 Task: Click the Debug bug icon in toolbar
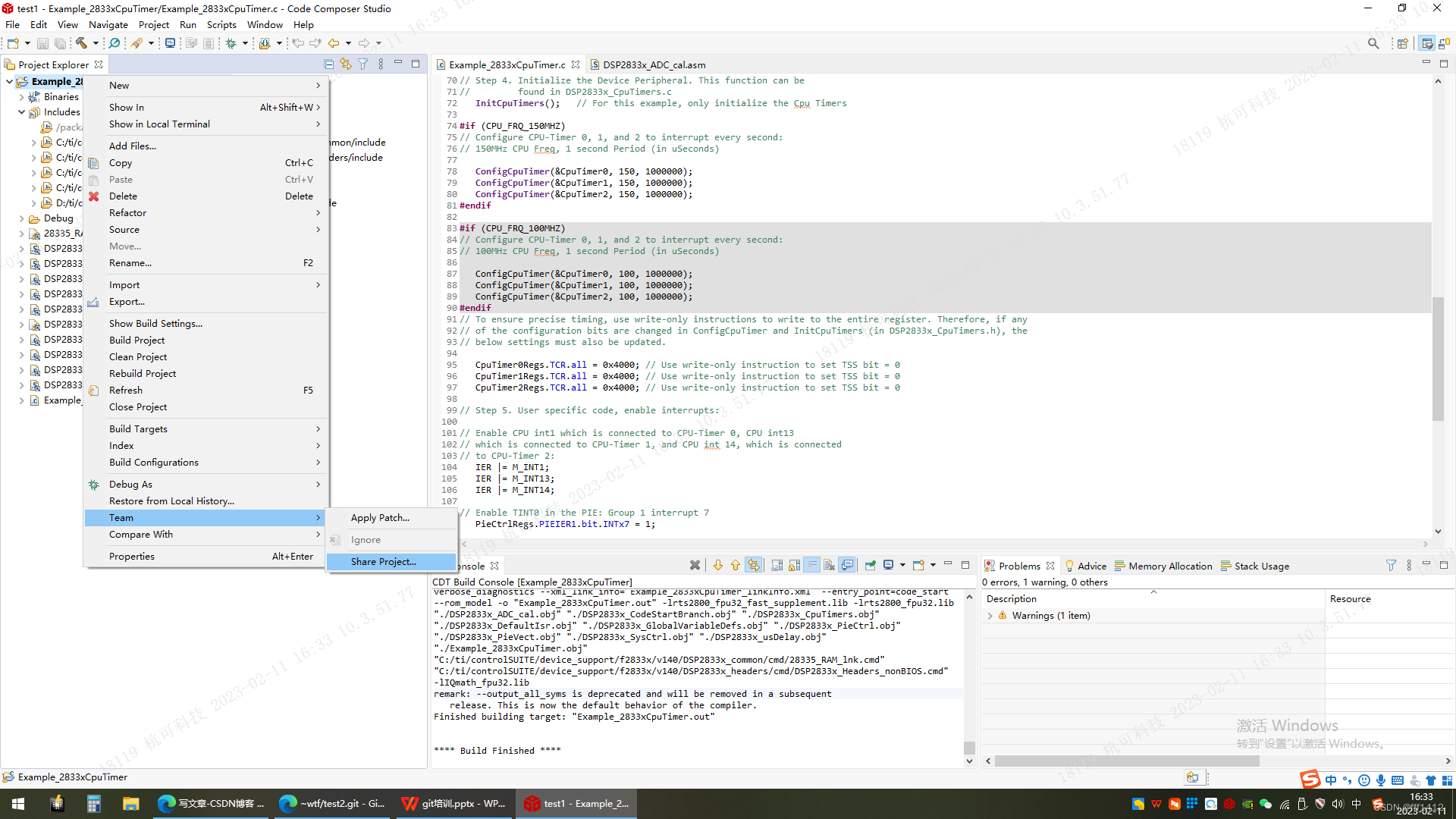[x=231, y=43]
